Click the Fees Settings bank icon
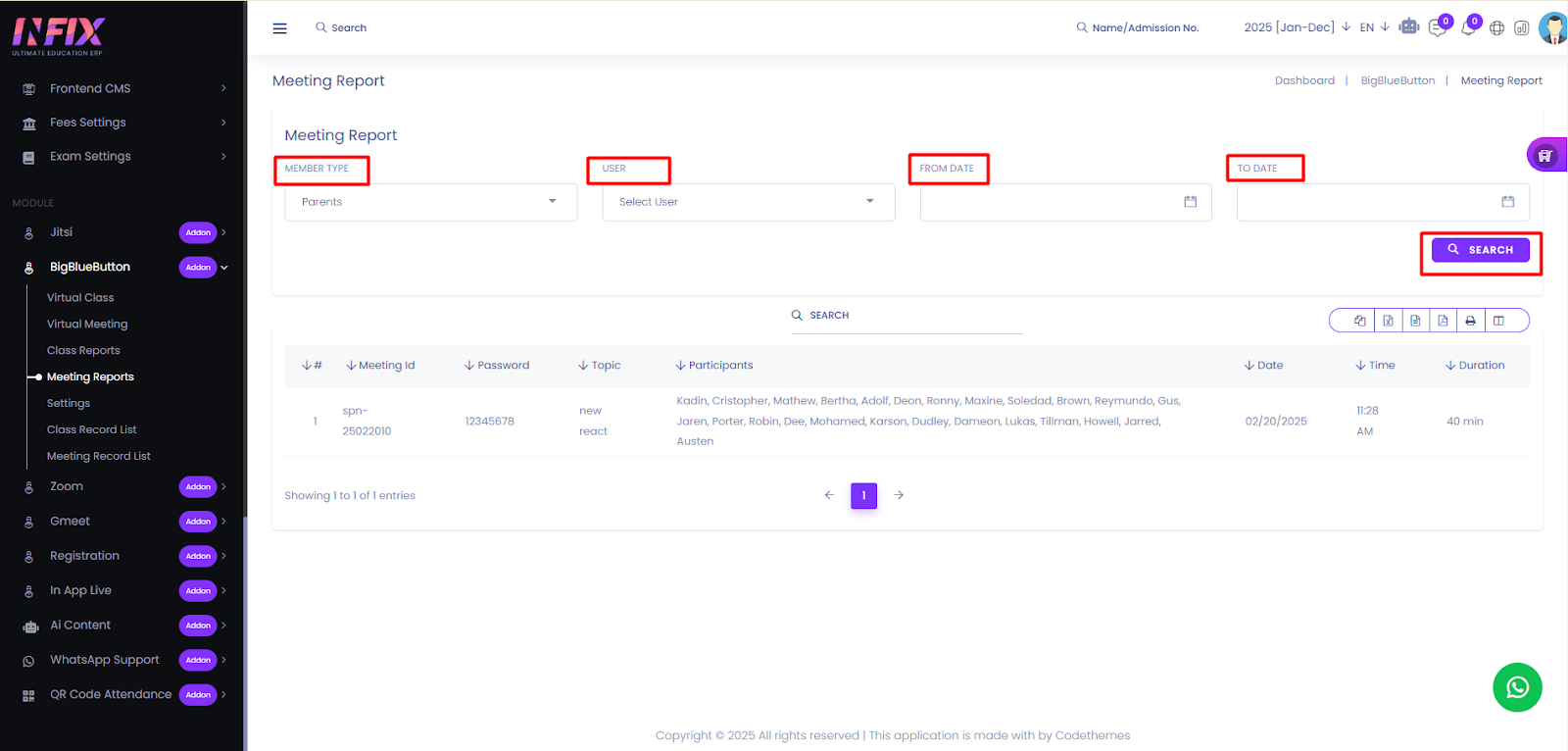Image resolution: width=1568 pixels, height=751 pixels. (x=29, y=124)
